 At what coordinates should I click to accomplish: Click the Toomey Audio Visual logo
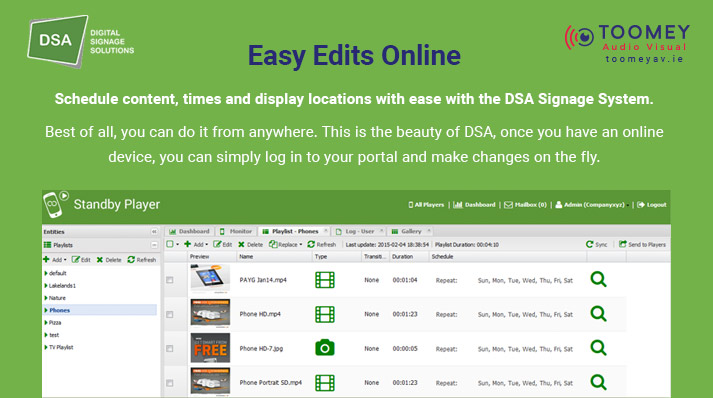pos(627,44)
